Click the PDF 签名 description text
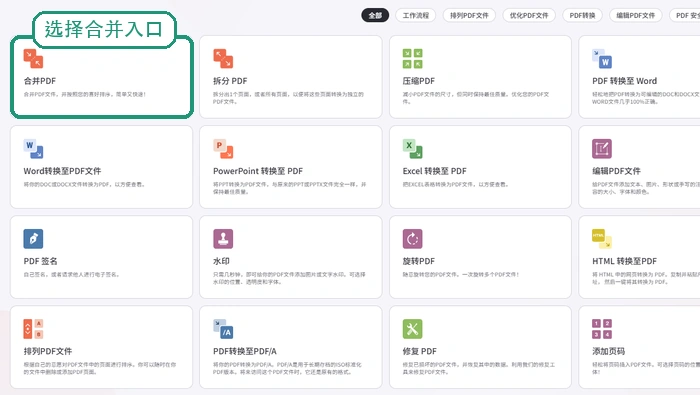The image size is (700, 395). (71, 274)
